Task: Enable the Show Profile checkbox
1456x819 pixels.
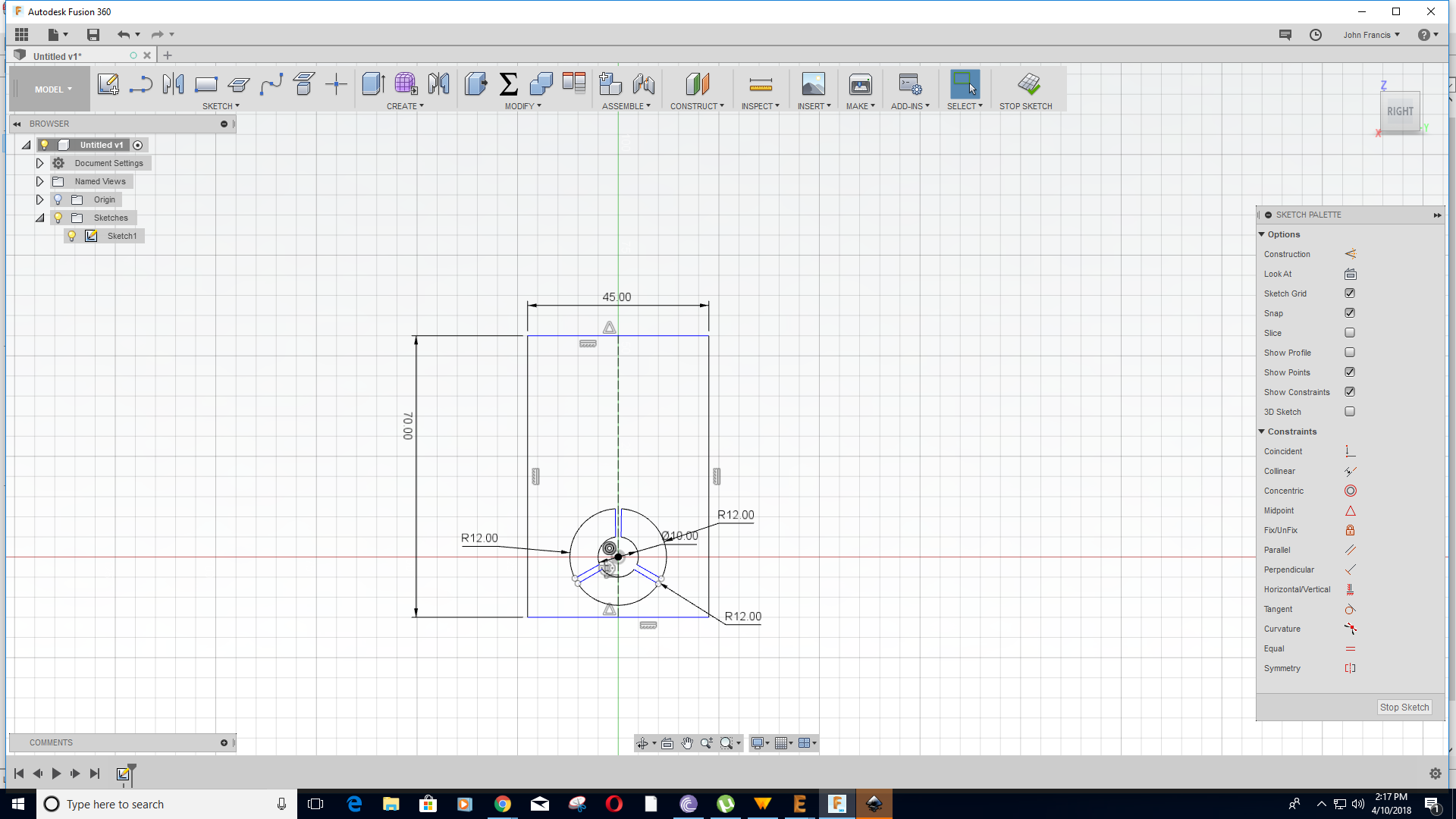Action: 1350,353
